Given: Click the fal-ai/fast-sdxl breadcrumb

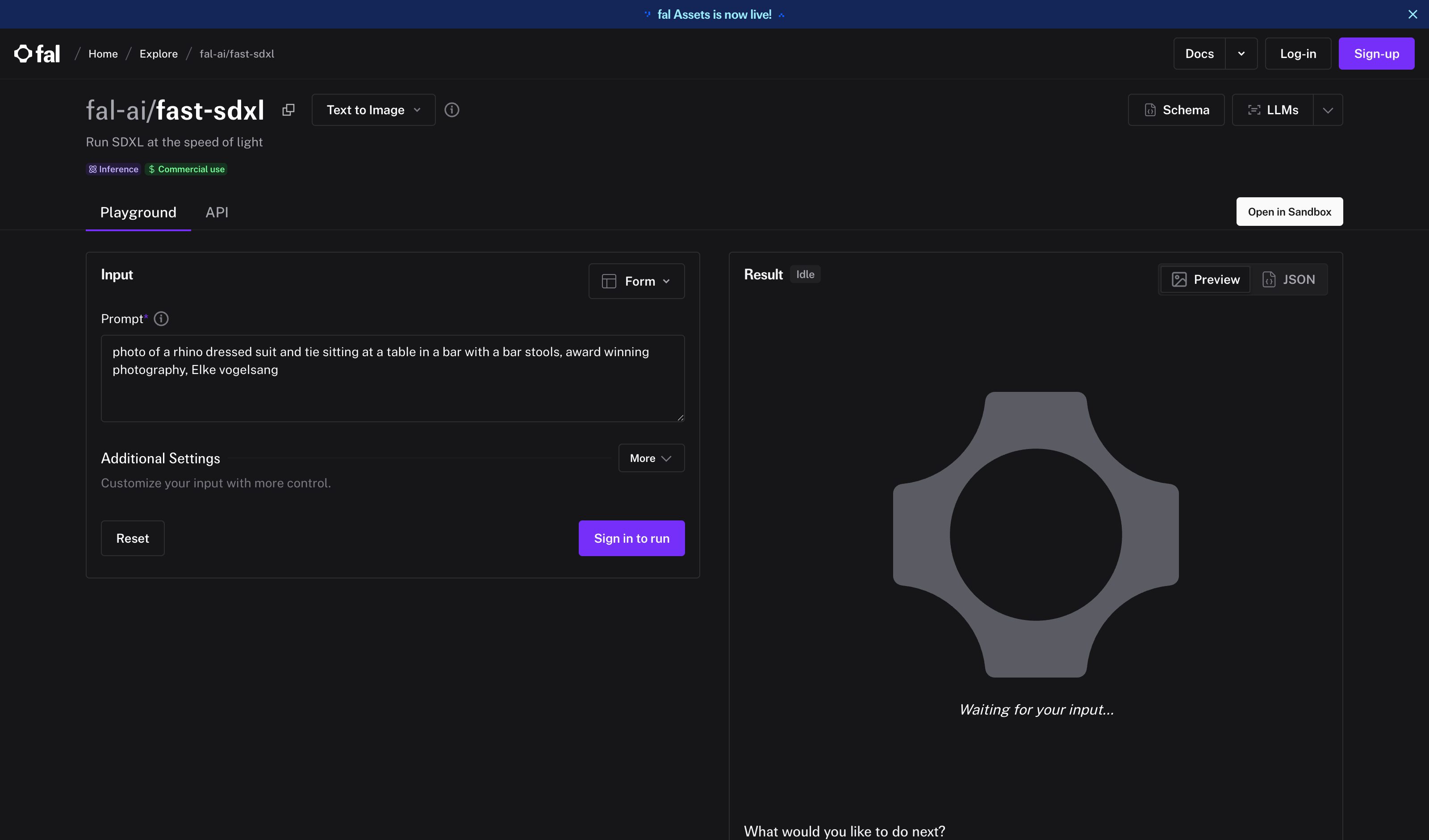Looking at the screenshot, I should tap(237, 54).
